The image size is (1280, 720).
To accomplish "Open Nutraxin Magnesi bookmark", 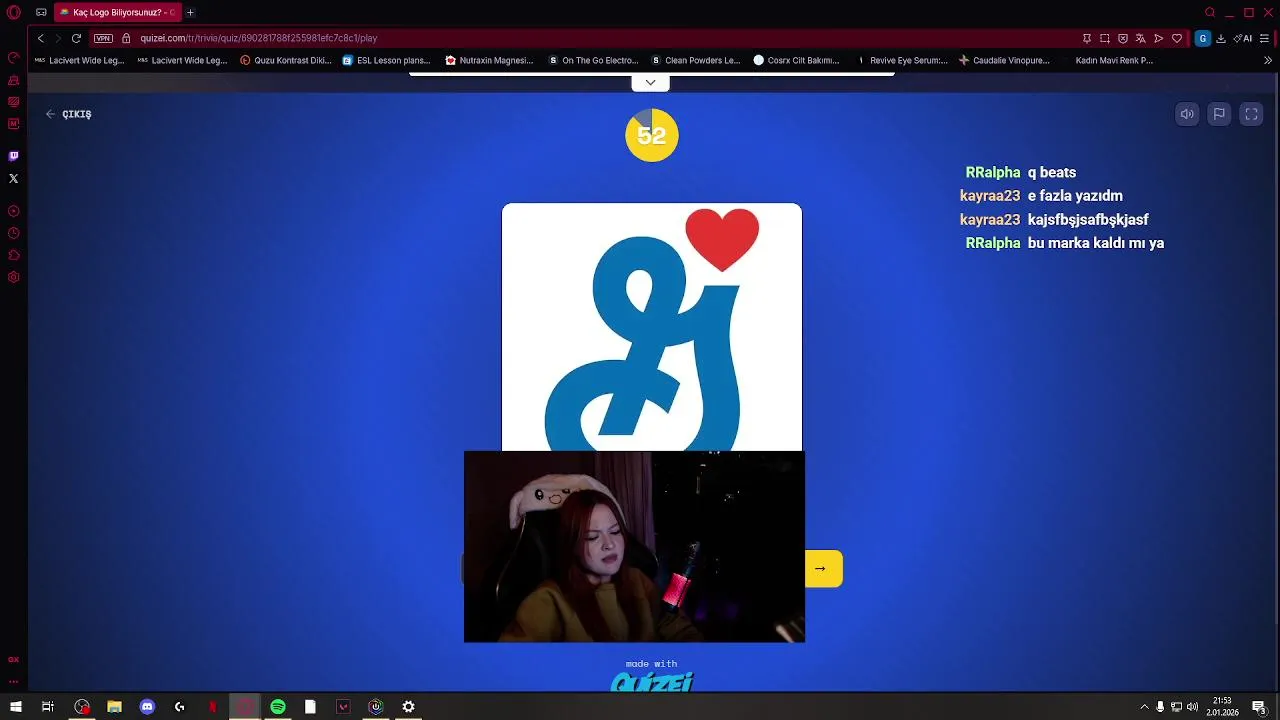I will (490, 60).
